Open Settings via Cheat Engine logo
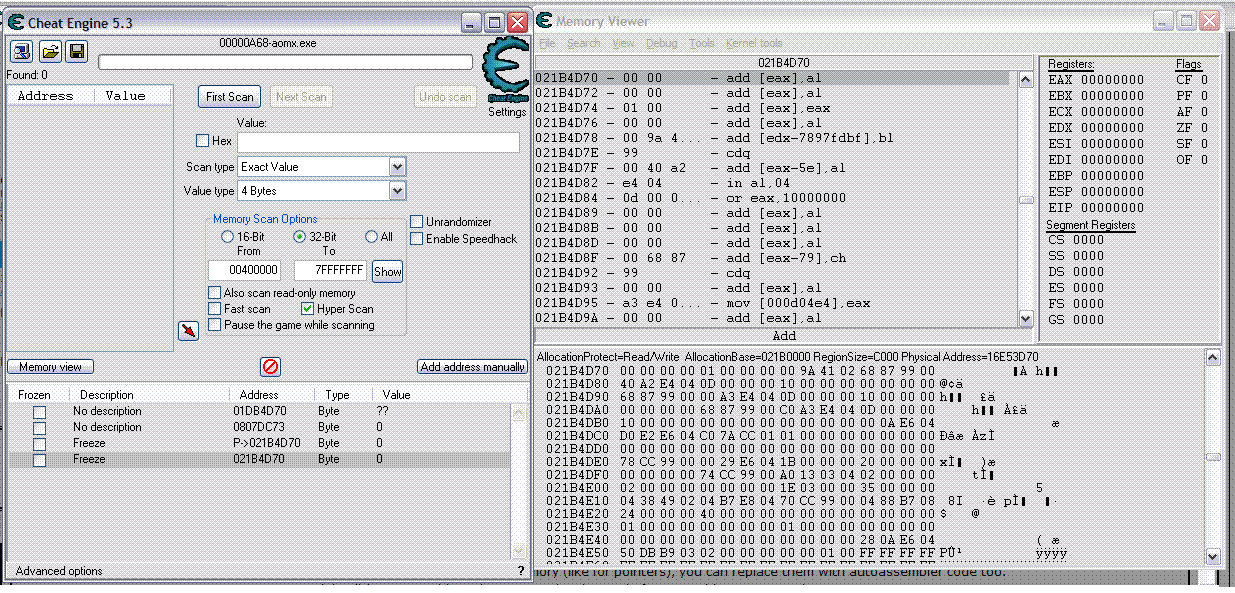This screenshot has height=593, width=1235. coord(505,75)
